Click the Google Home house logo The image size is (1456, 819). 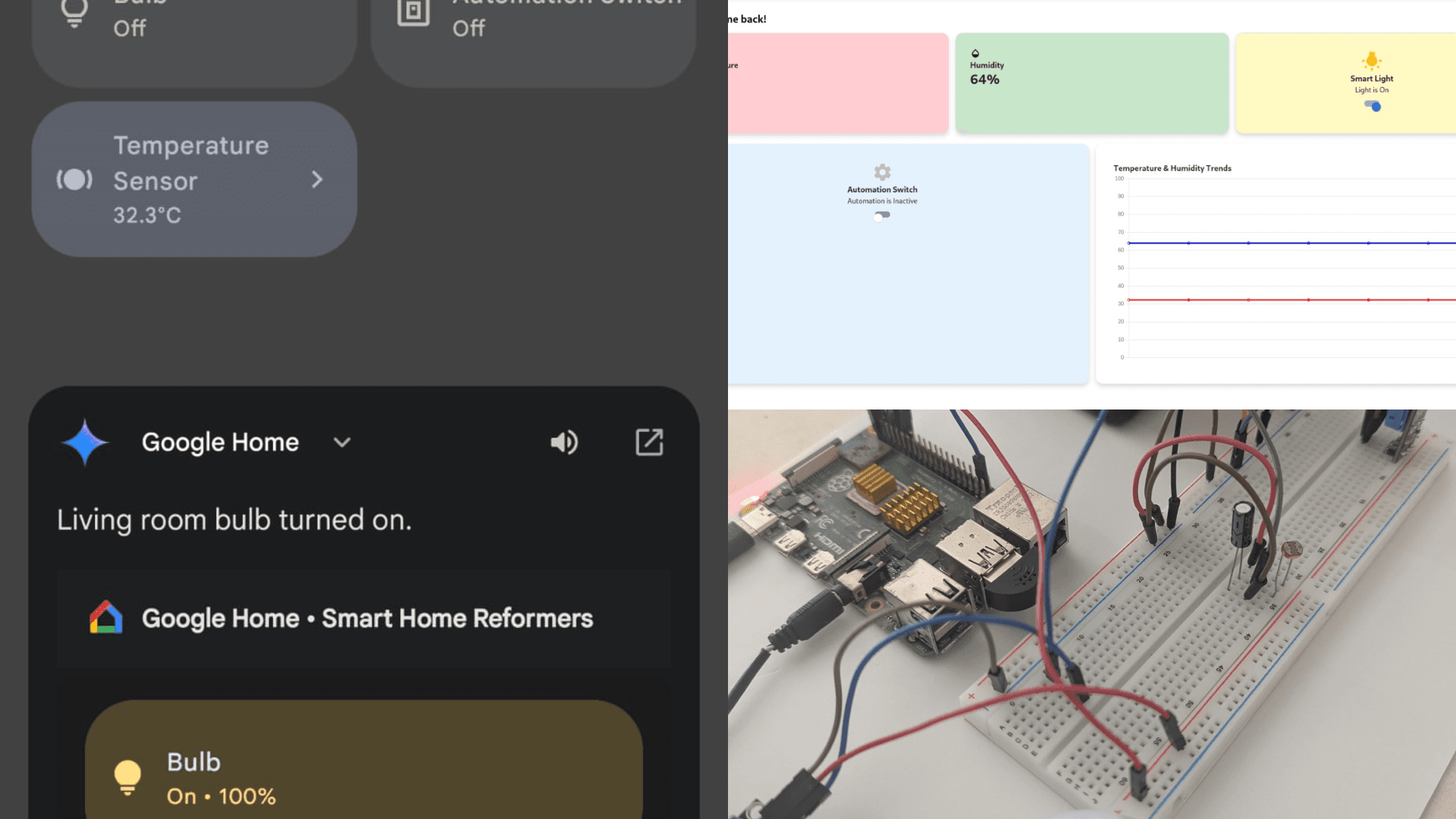[106, 617]
